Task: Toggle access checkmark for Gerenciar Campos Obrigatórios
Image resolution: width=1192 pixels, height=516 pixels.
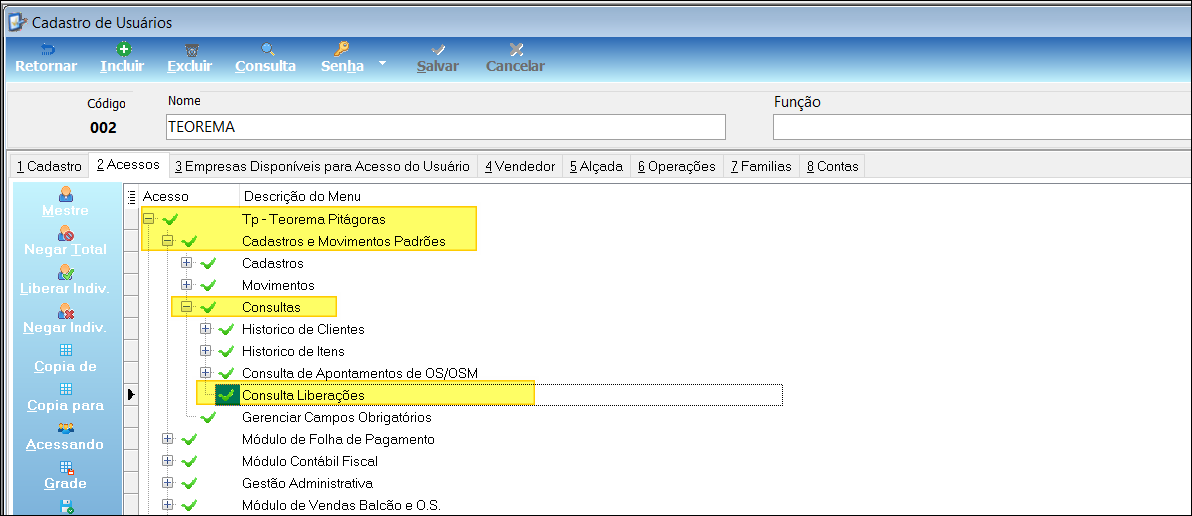Action: point(208,418)
